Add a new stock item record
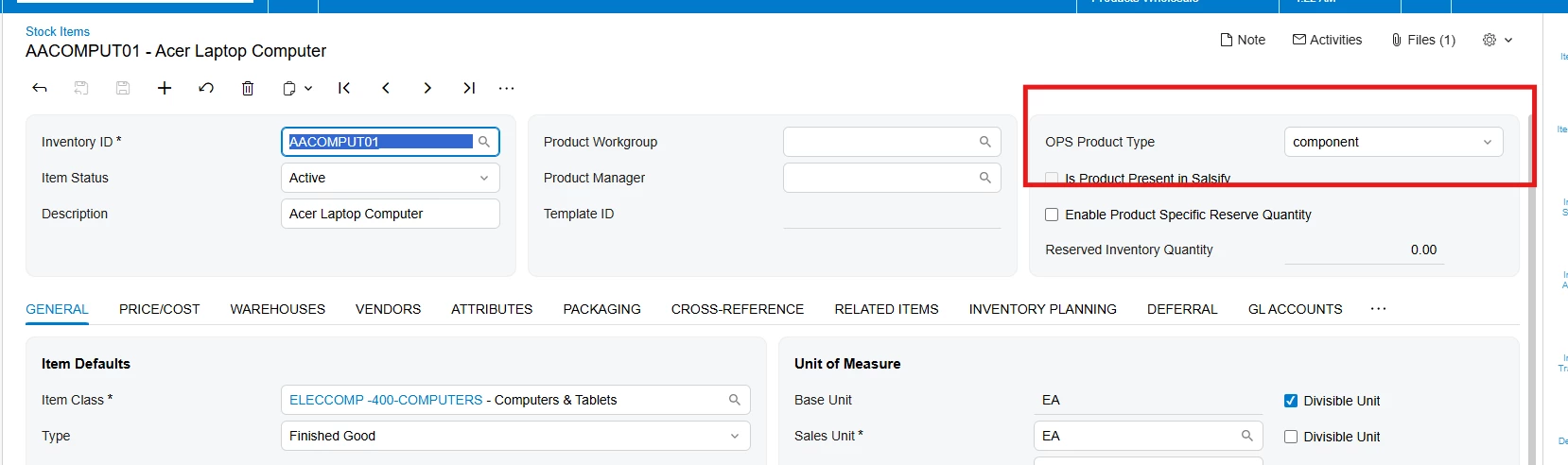 [165, 88]
